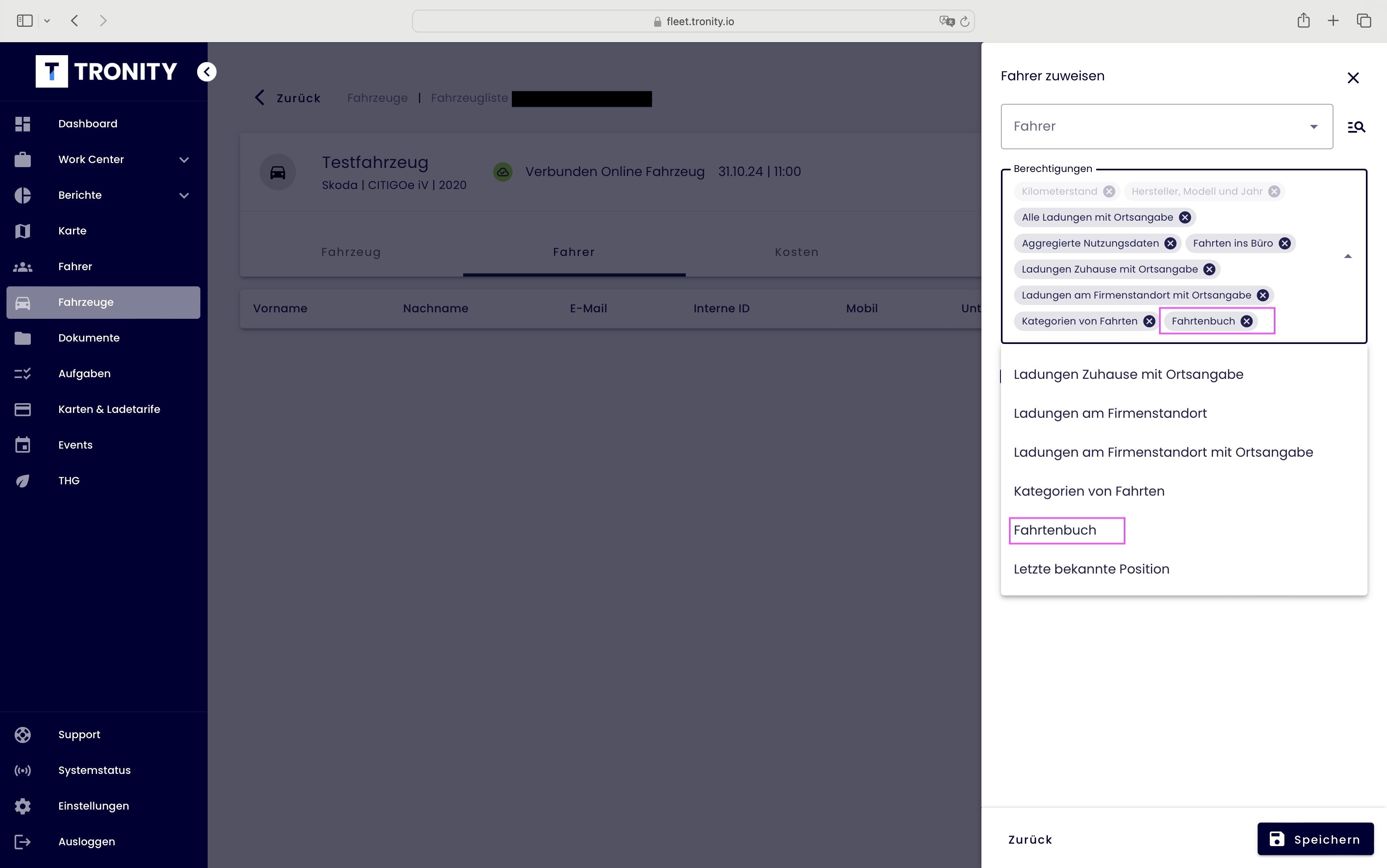Log out via Ausloggen
Image resolution: width=1387 pixels, height=868 pixels.
tap(86, 842)
